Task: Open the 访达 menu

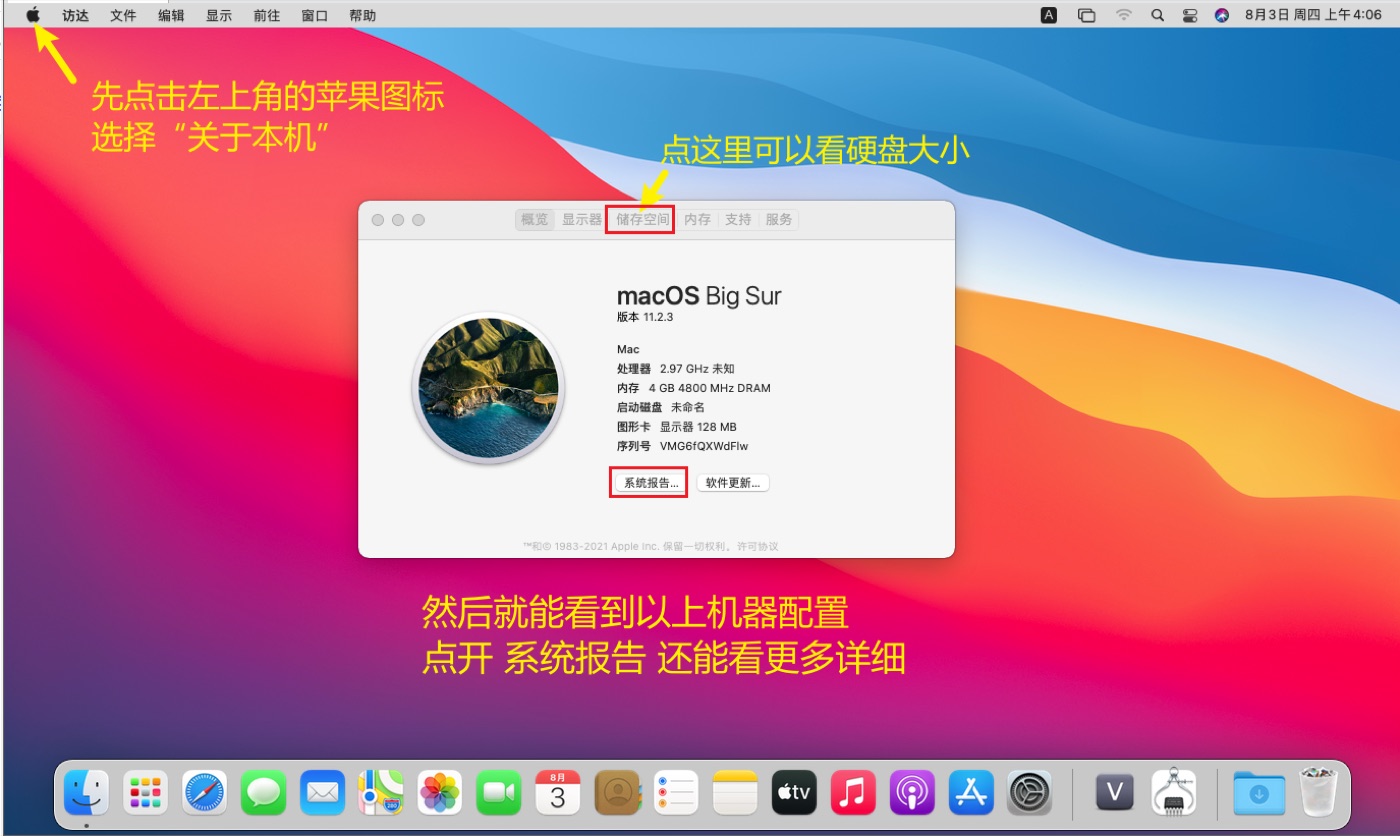Action: [x=75, y=15]
